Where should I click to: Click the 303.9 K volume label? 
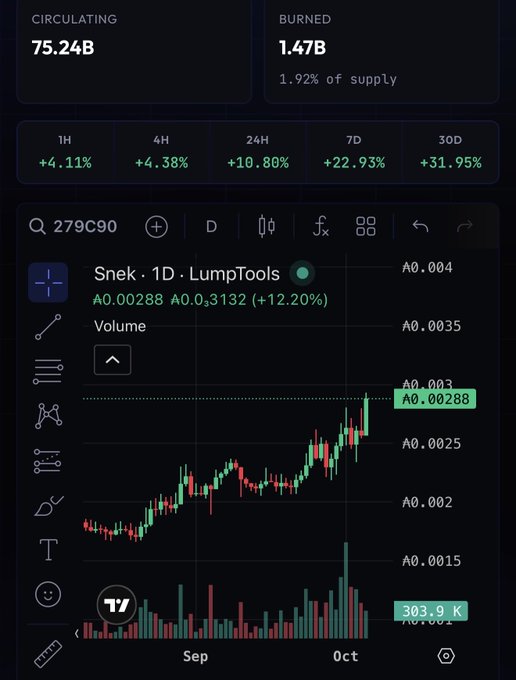(x=431, y=611)
